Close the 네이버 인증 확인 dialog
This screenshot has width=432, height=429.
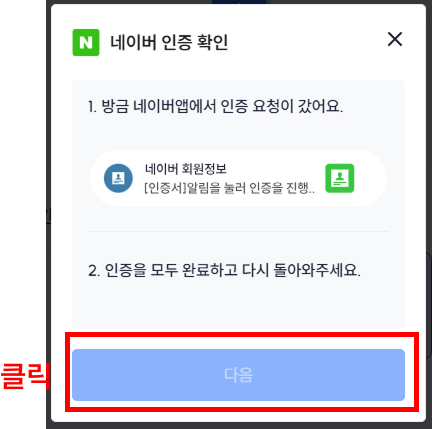pos(395,39)
